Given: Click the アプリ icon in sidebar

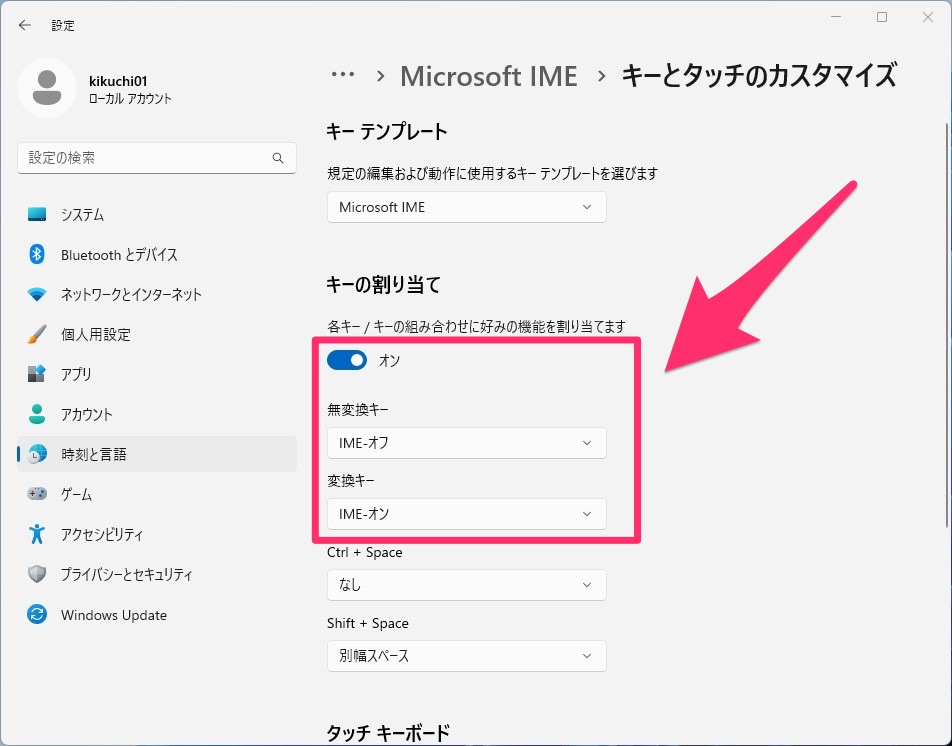Looking at the screenshot, I should 37,374.
